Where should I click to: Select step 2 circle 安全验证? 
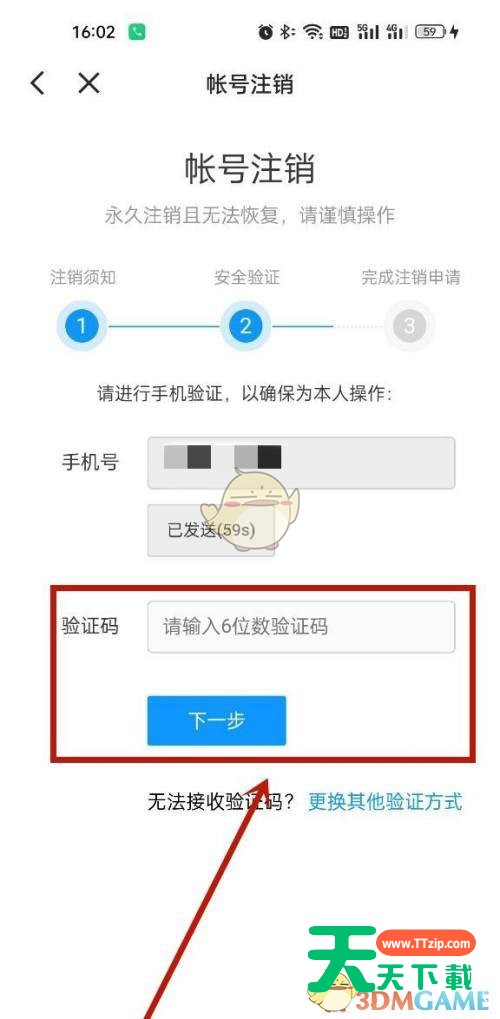(x=245, y=326)
